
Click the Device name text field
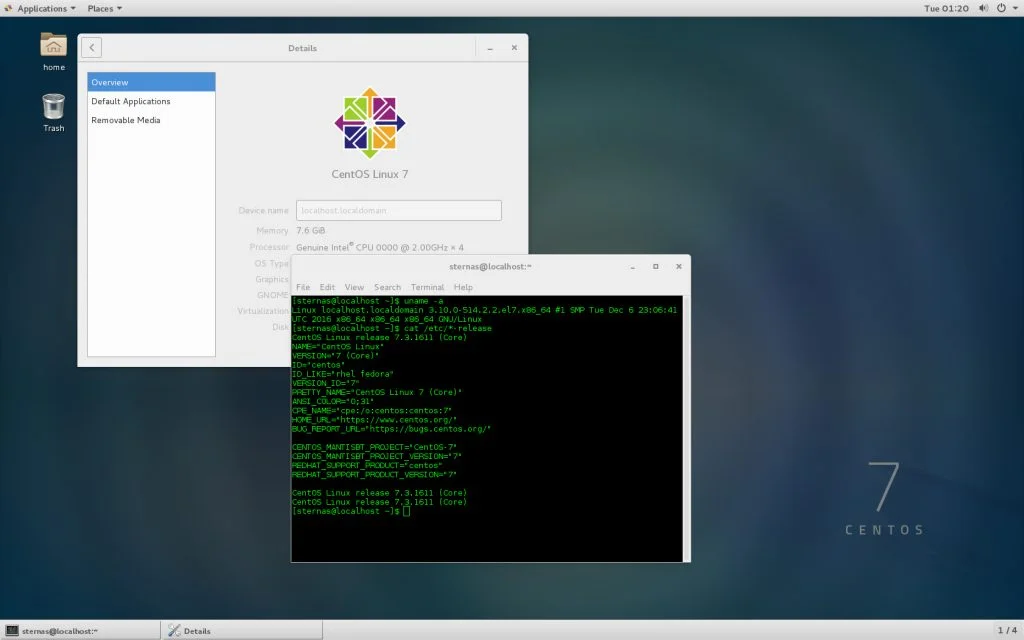pyautogui.click(x=398, y=210)
